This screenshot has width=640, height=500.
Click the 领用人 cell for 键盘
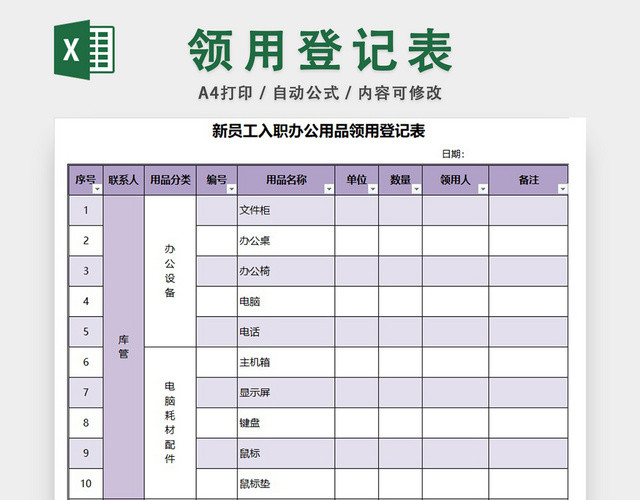click(456, 423)
